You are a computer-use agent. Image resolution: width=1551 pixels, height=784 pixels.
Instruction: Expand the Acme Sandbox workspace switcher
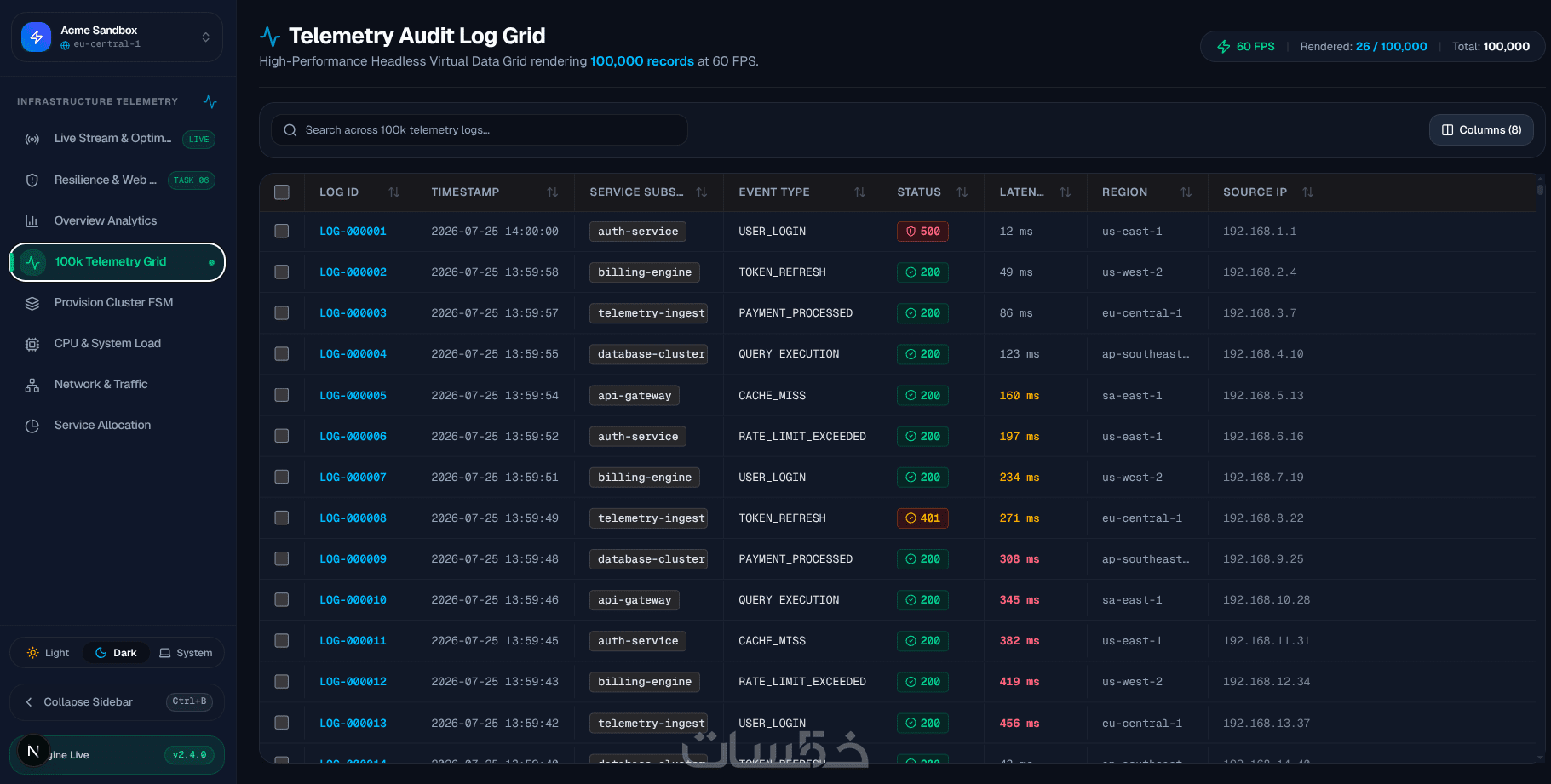pyautogui.click(x=117, y=37)
